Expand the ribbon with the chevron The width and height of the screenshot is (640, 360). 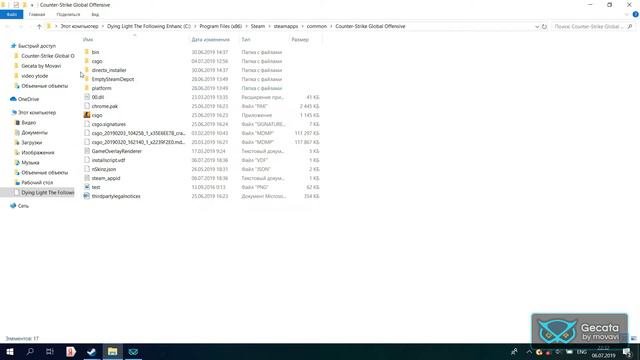627,14
